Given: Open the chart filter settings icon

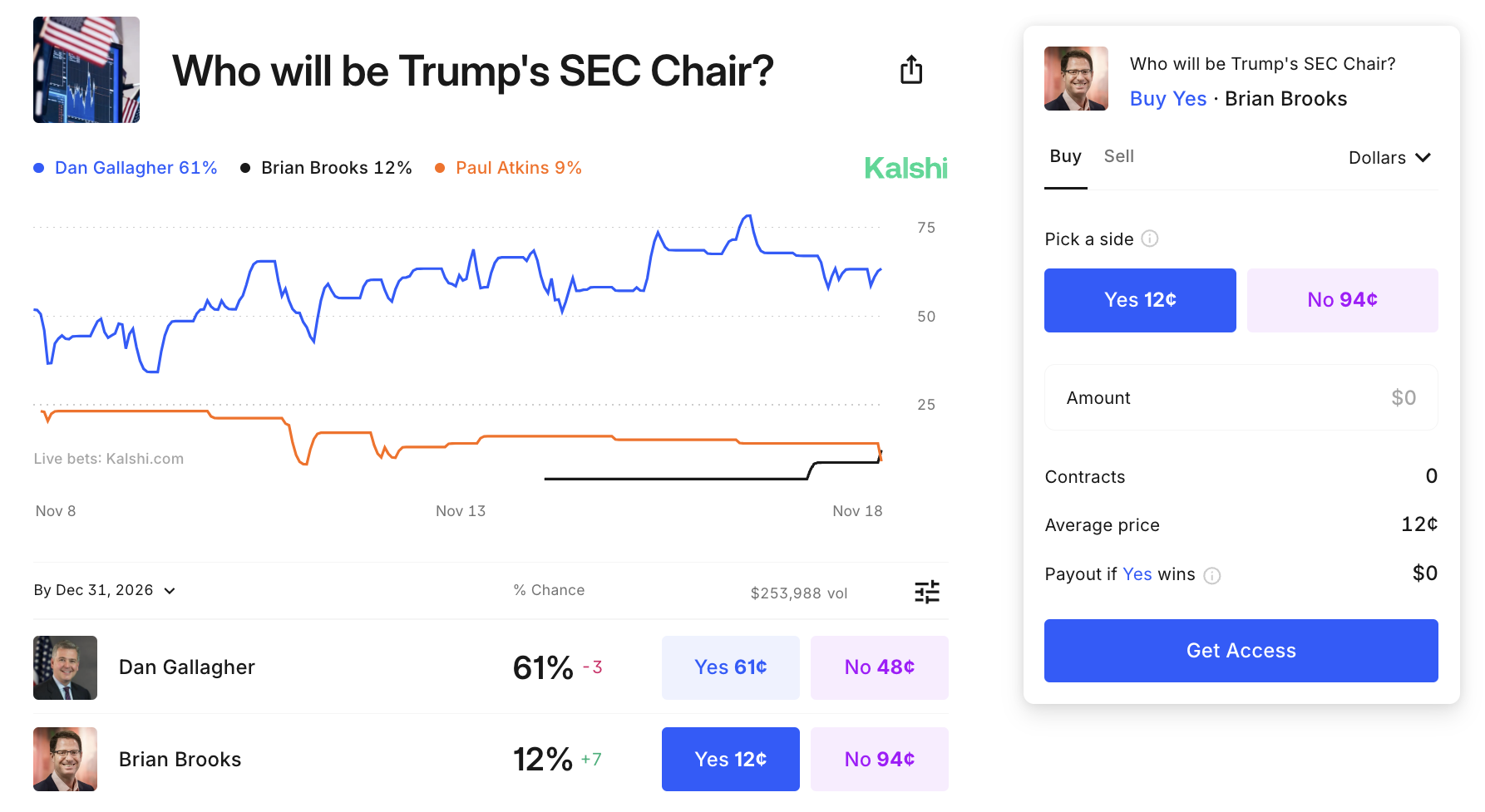Looking at the screenshot, I should (x=926, y=592).
